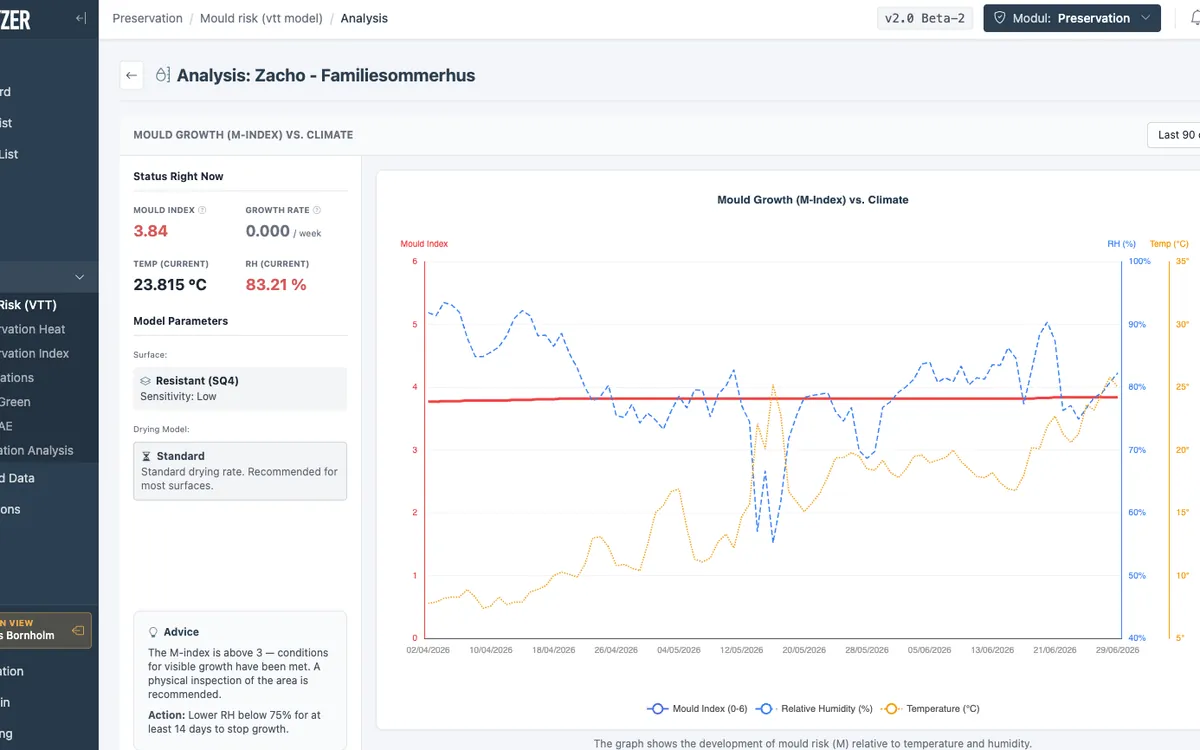The width and height of the screenshot is (1200, 750).
Task: Click the x-axis date 29/06/2026
Action: [1117, 650]
